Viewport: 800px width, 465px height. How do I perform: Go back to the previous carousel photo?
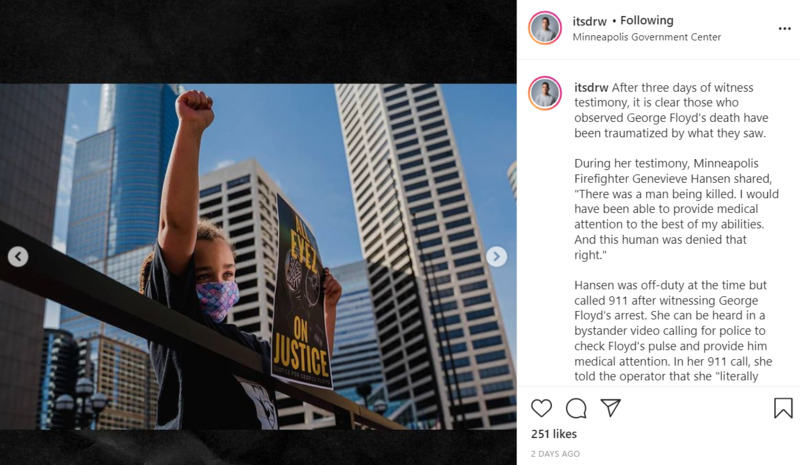[x=18, y=256]
